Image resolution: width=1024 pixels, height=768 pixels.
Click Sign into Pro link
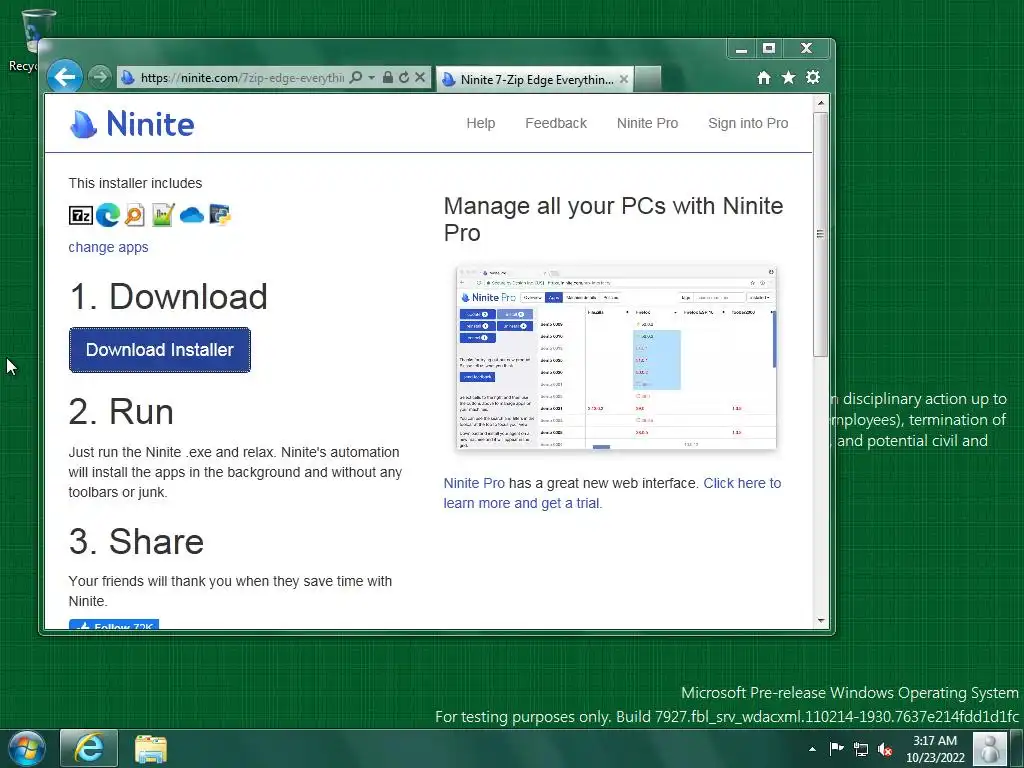pos(748,123)
